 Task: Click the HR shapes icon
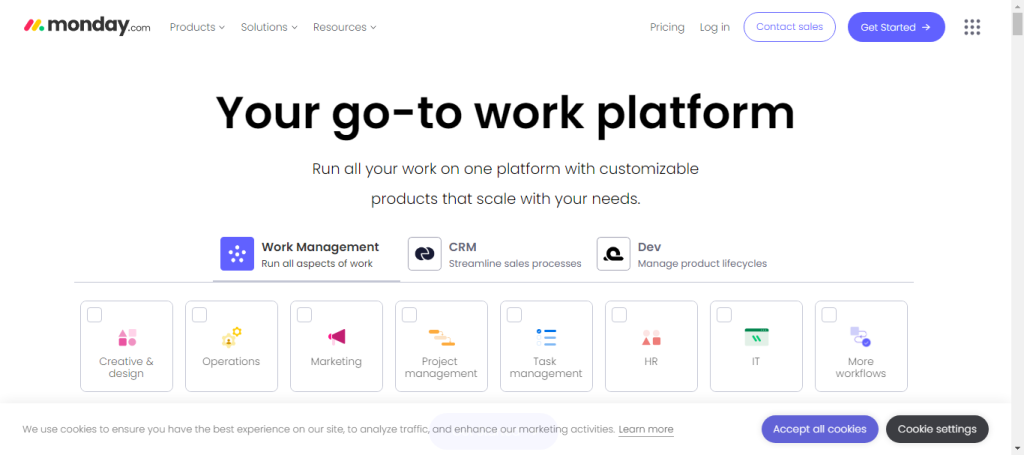click(x=651, y=337)
